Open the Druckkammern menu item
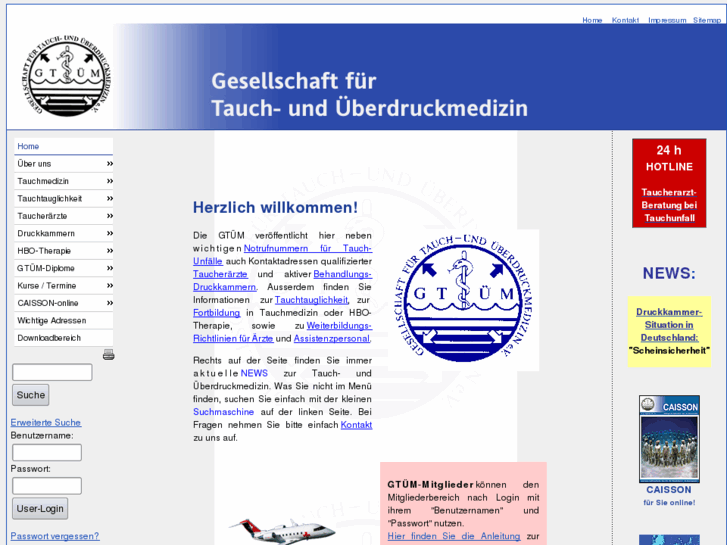The width and height of the screenshot is (727, 545). [x=64, y=233]
